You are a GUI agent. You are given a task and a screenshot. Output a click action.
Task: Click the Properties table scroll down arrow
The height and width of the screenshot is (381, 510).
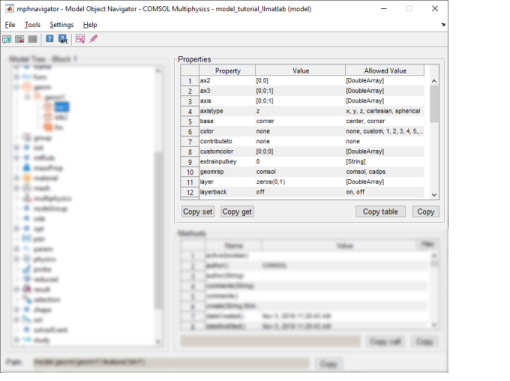coord(434,195)
